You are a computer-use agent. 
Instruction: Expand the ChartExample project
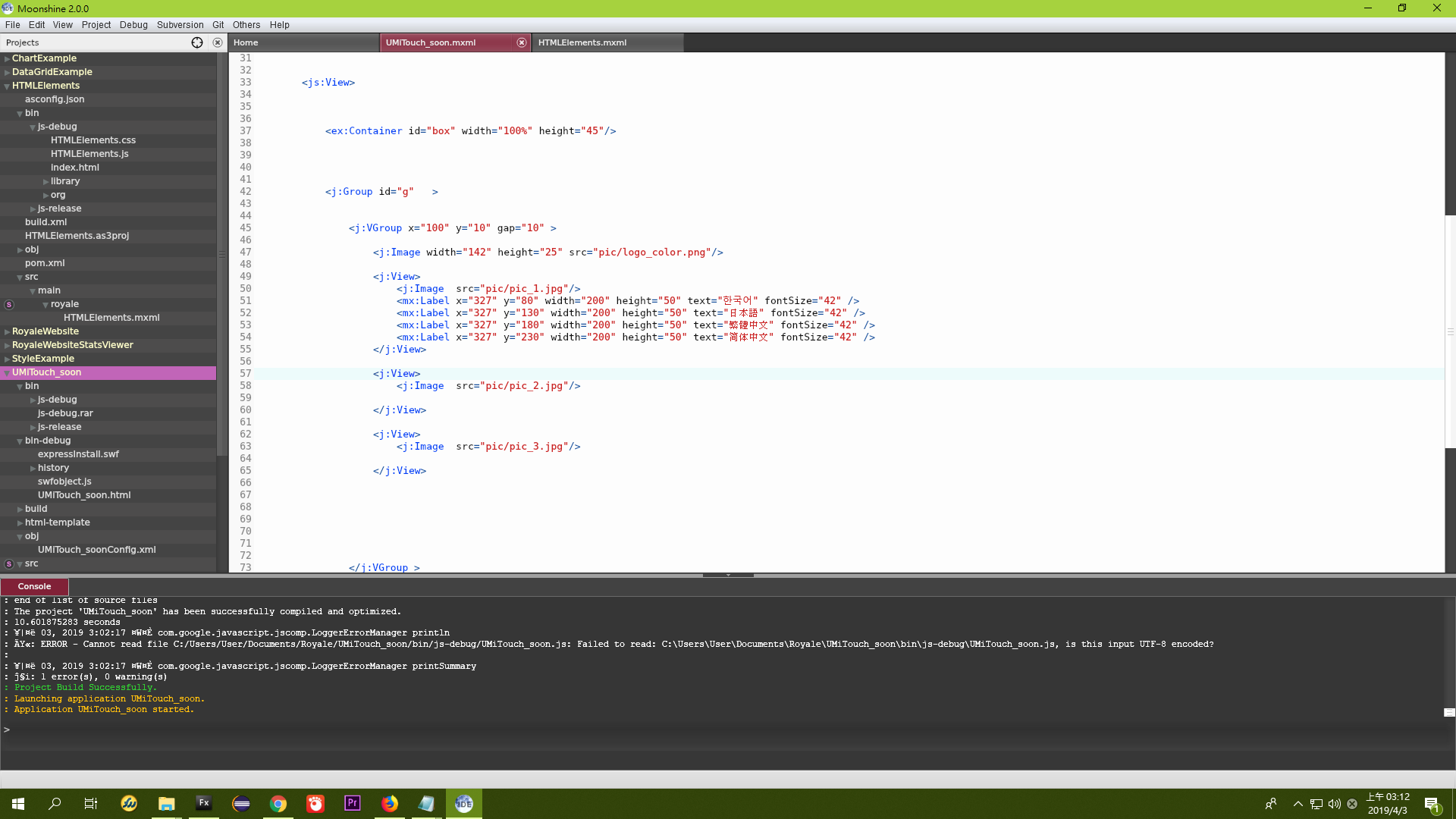6,58
